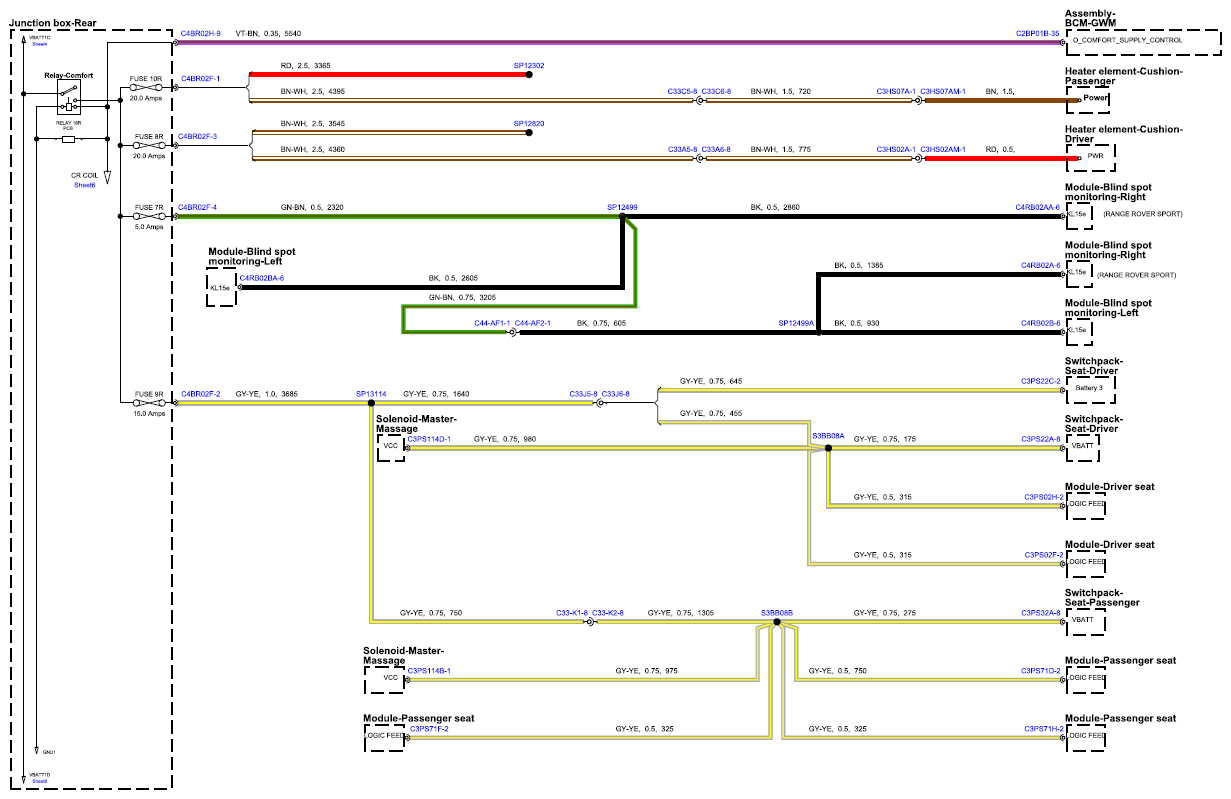Select connector C4BR02F-3

pos(198,135)
